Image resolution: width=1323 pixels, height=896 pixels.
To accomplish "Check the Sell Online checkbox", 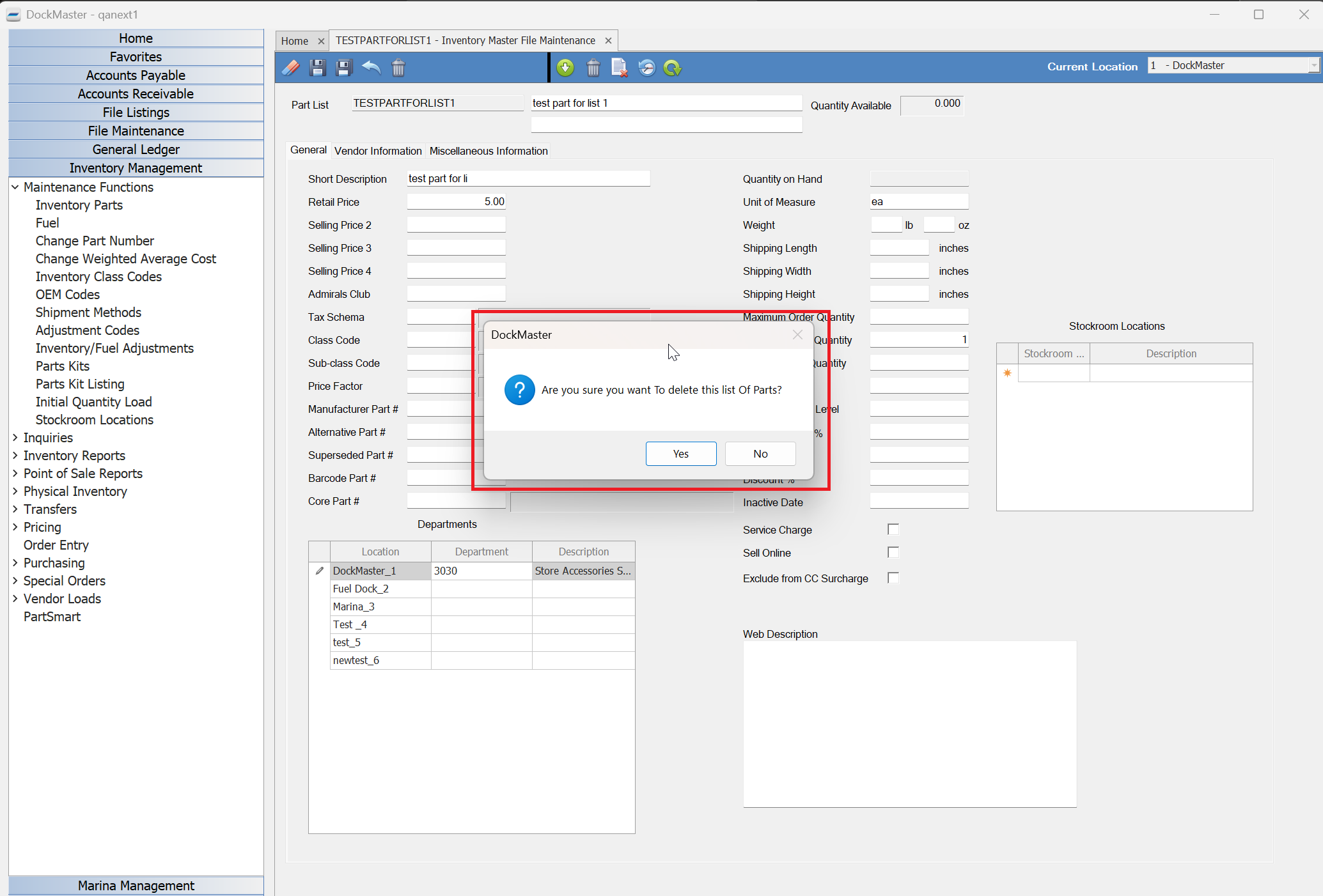I will coord(893,552).
